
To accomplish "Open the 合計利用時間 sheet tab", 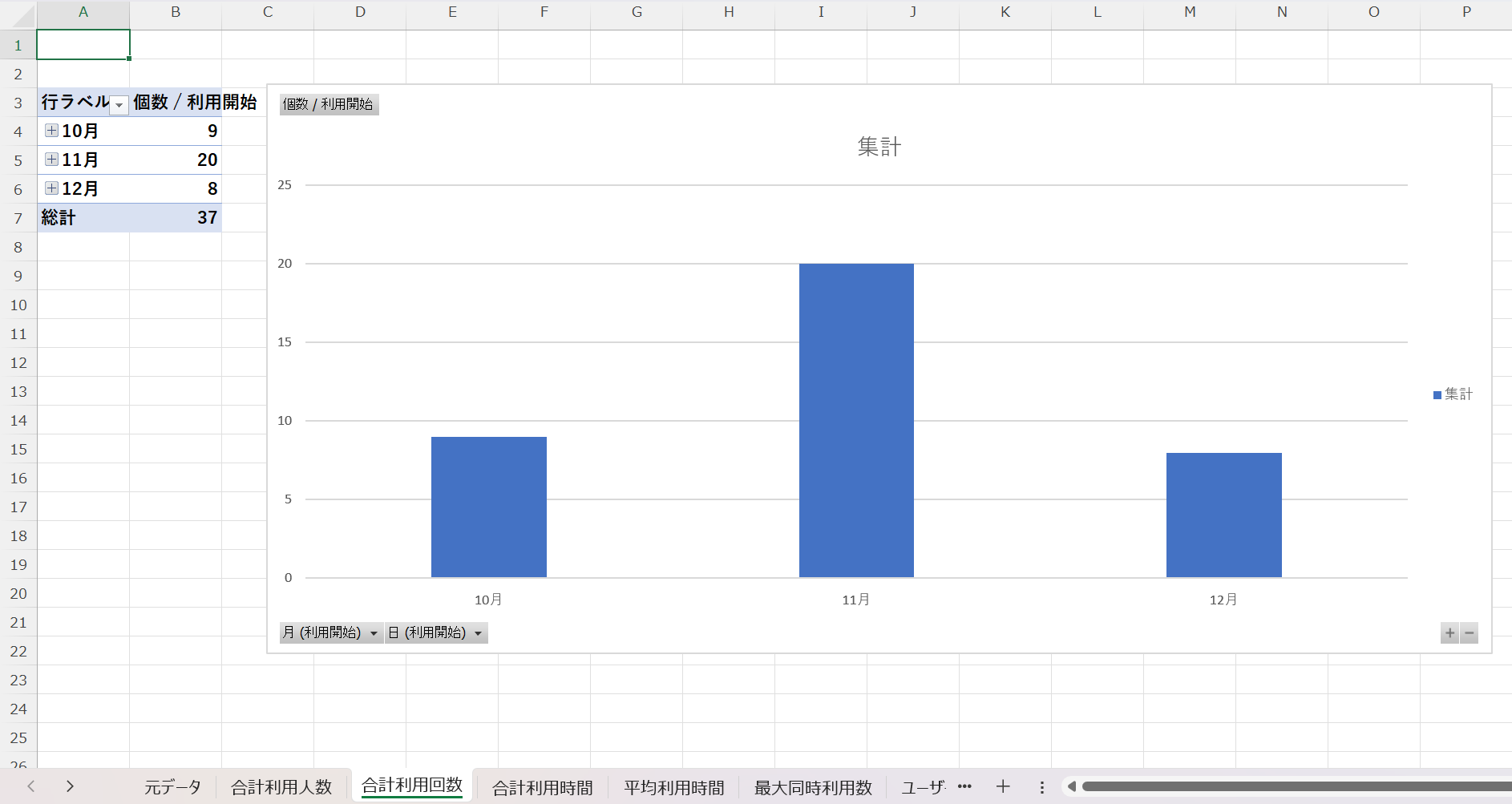I will [x=542, y=787].
